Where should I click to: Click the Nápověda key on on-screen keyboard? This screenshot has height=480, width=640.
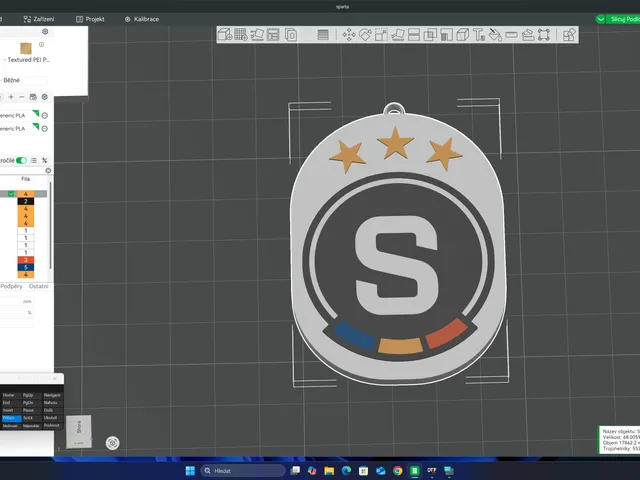[32, 426]
